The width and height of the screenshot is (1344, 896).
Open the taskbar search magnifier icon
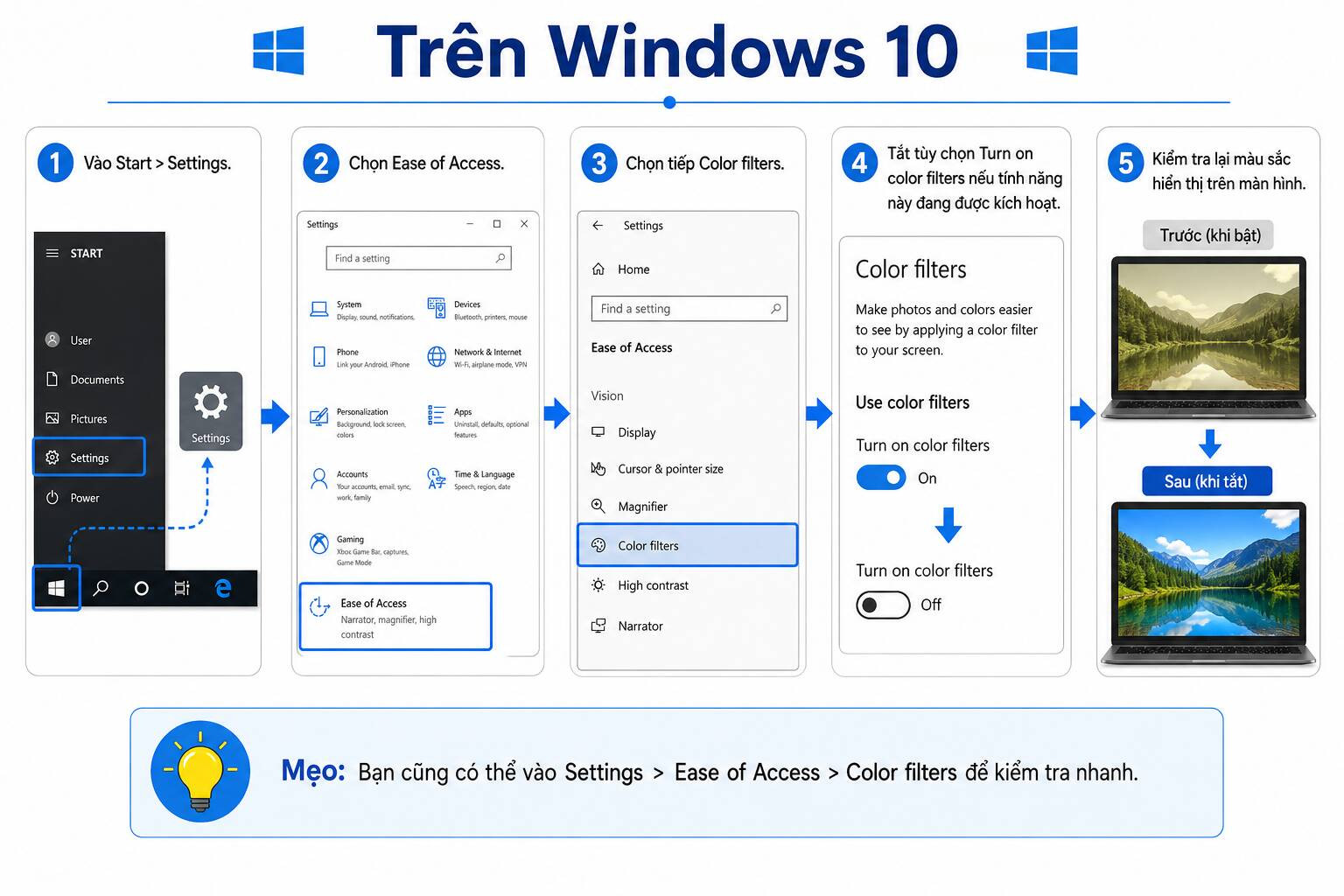(x=101, y=588)
